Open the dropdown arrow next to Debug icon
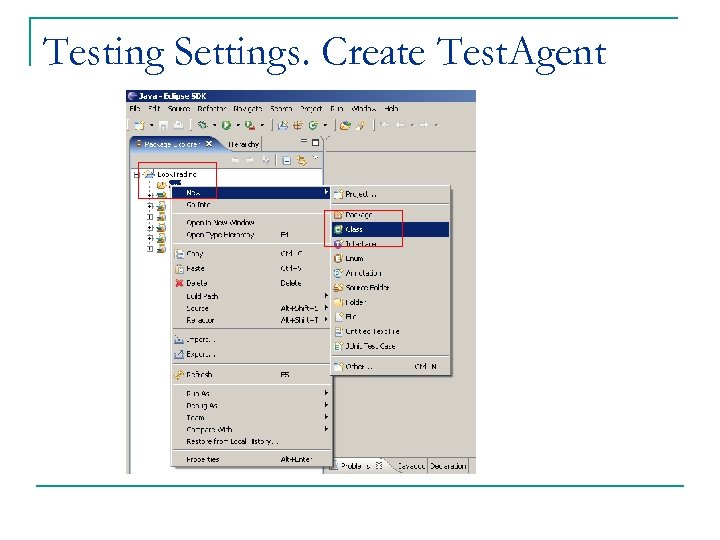The image size is (720, 540). [x=214, y=125]
